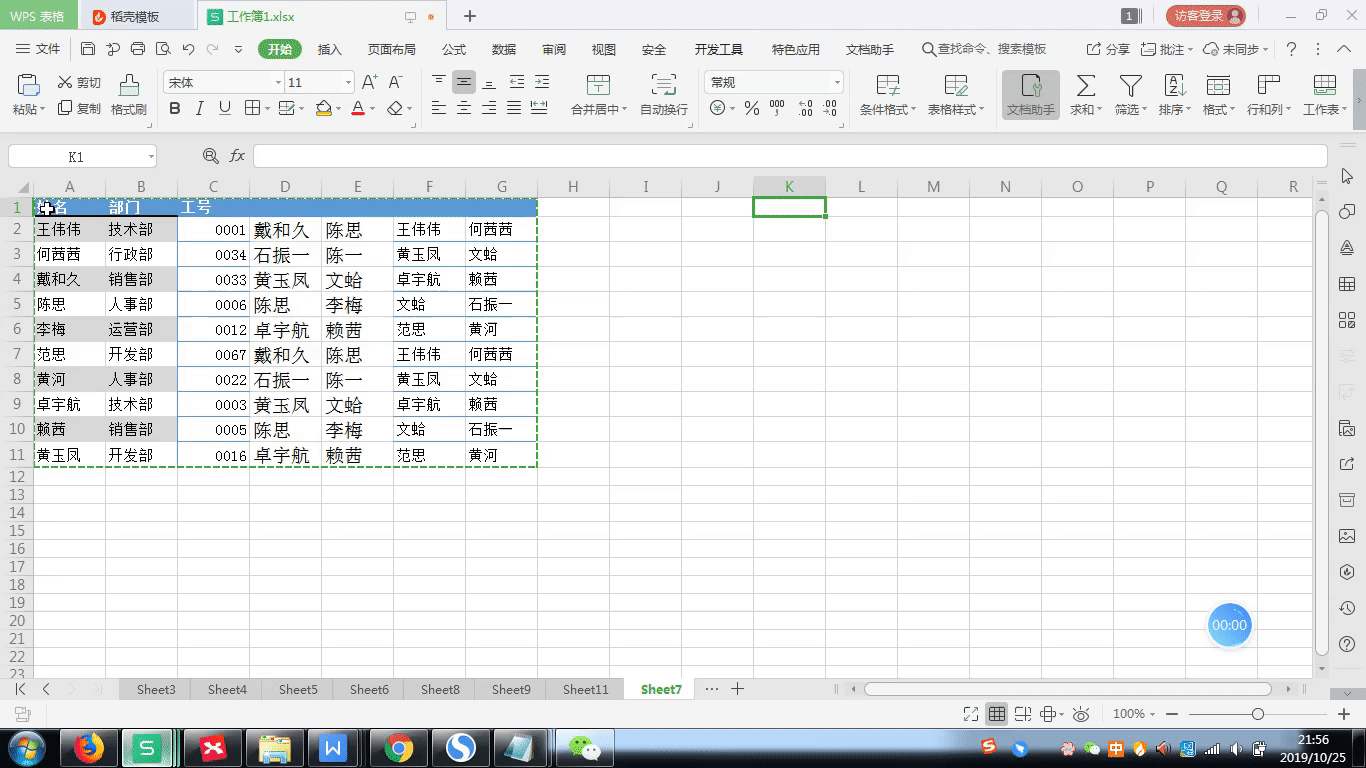Click the Merge and Center (合并居中) icon

(598, 86)
